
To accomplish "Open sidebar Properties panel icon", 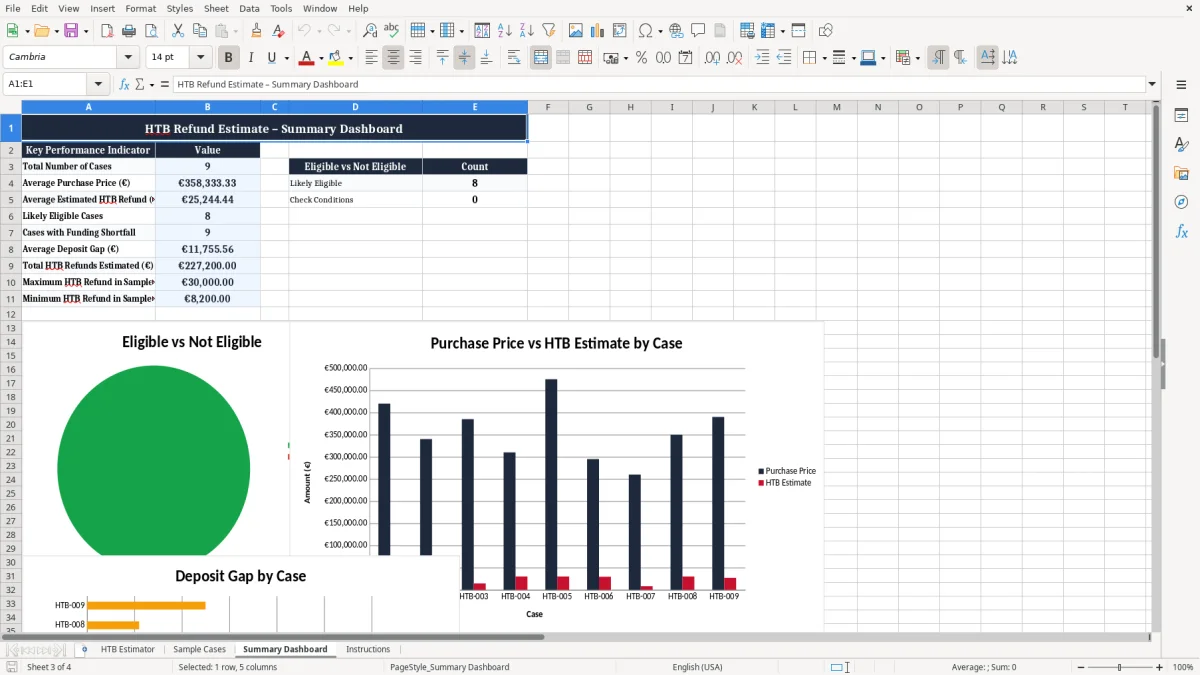I will click(x=1181, y=115).
